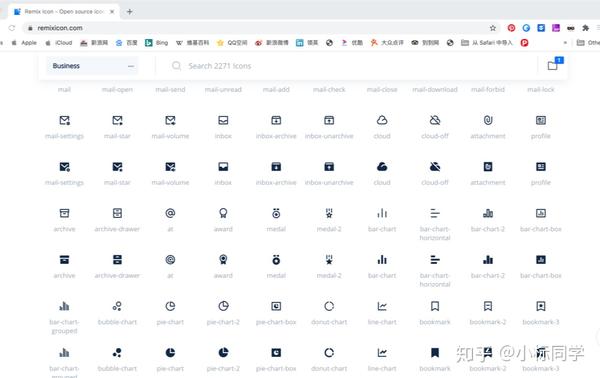Choose the outline bookmark-2 icon
600x378 pixels.
pyautogui.click(x=488, y=306)
